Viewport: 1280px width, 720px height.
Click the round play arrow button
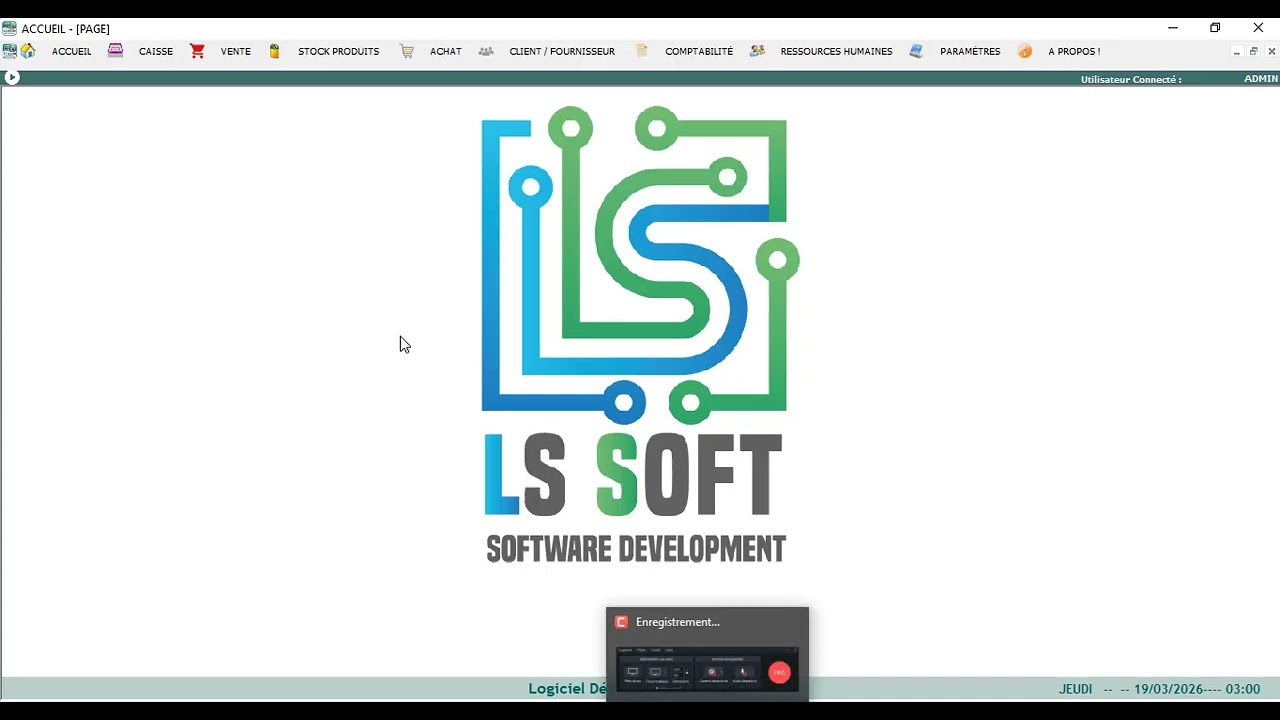click(x=12, y=77)
